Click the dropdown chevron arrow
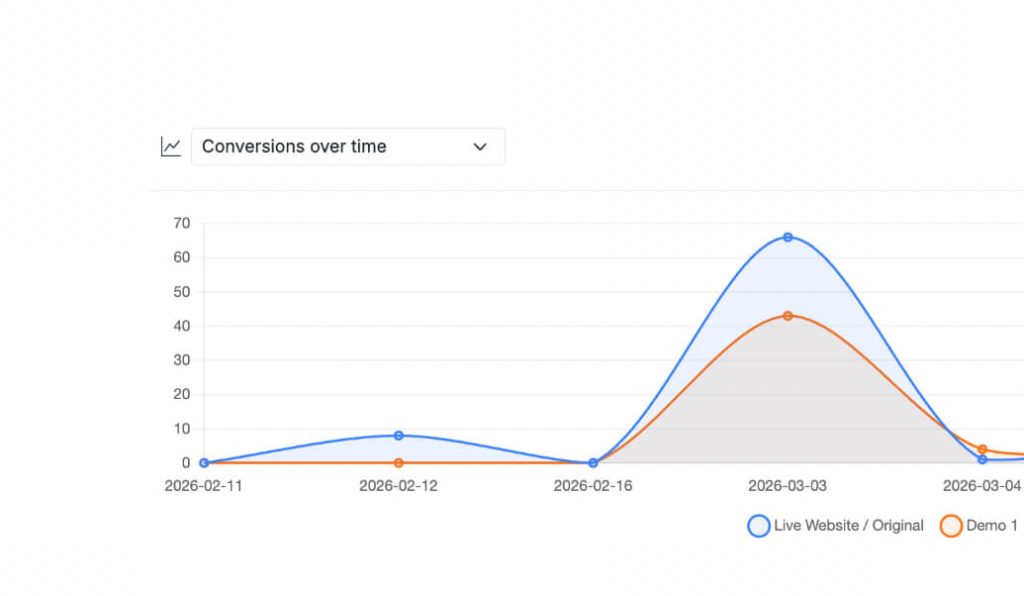The image size is (1024, 596). point(480,147)
